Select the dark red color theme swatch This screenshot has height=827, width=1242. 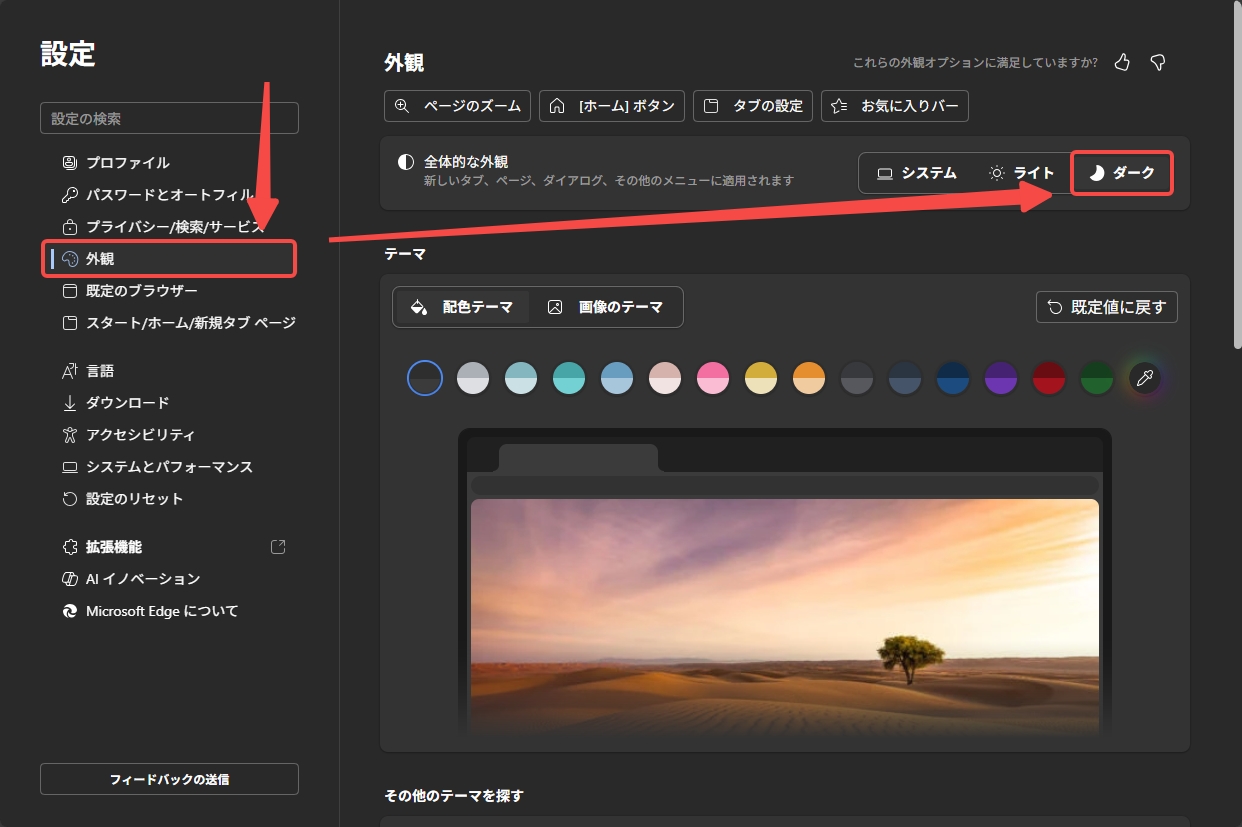coord(1049,378)
